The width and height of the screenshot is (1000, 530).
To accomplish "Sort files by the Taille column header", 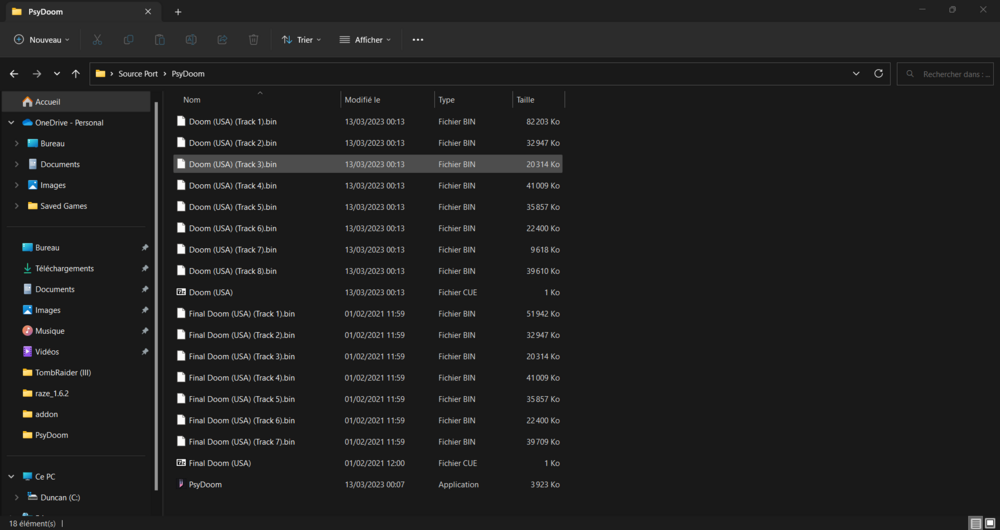I will point(526,100).
